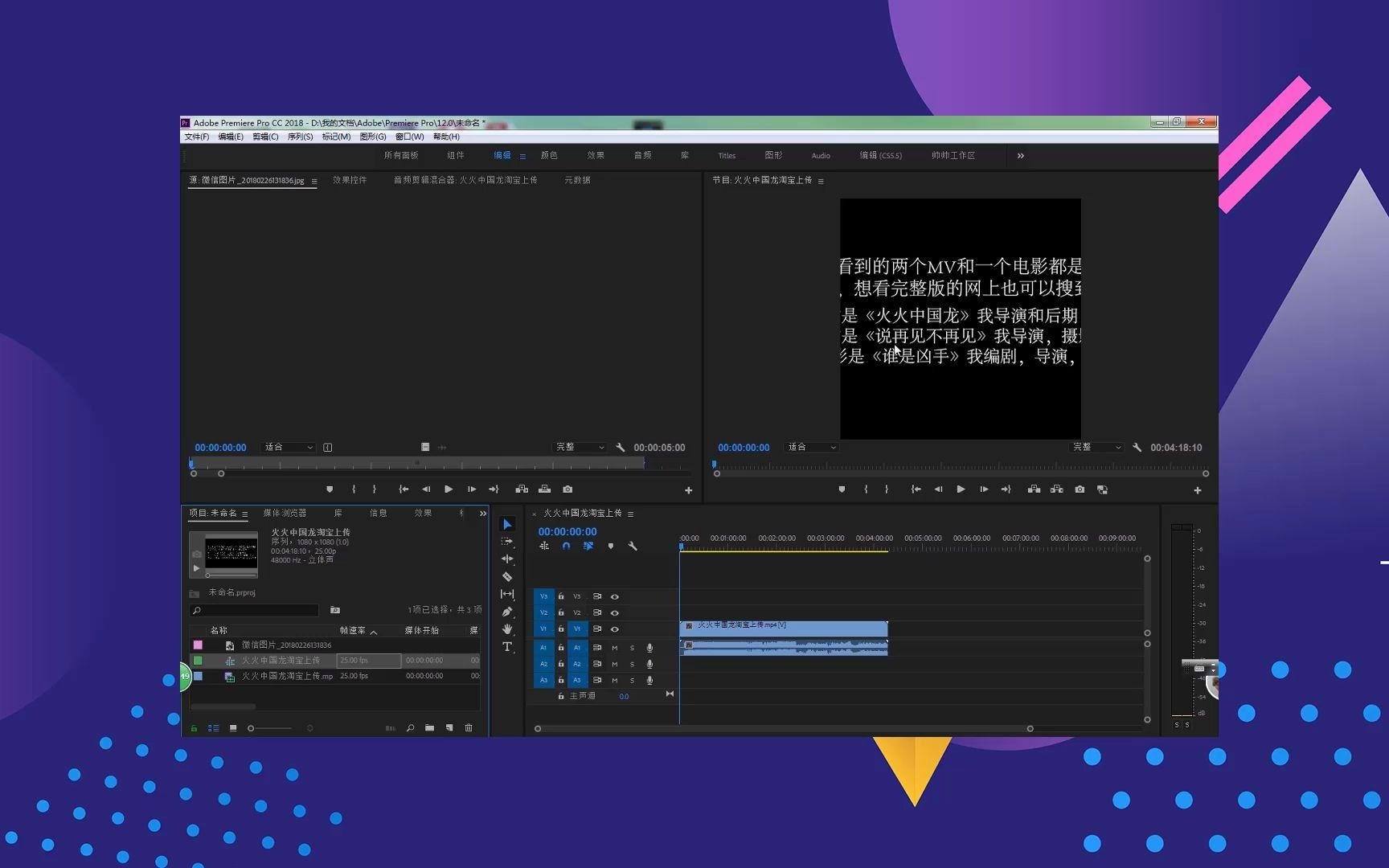Click comparison view icon in Program monitor
Image resolution: width=1389 pixels, height=868 pixels.
1102,489
